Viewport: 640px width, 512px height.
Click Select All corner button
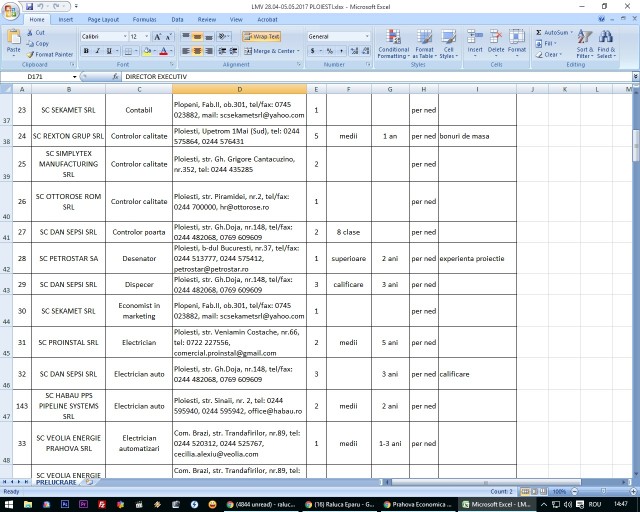[6, 89]
